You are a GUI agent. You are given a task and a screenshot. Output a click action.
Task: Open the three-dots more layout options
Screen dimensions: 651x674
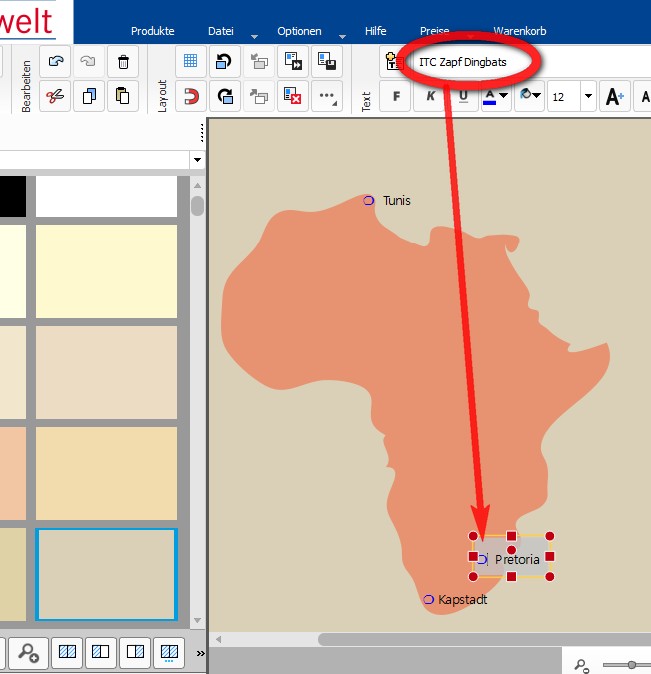(x=326, y=96)
